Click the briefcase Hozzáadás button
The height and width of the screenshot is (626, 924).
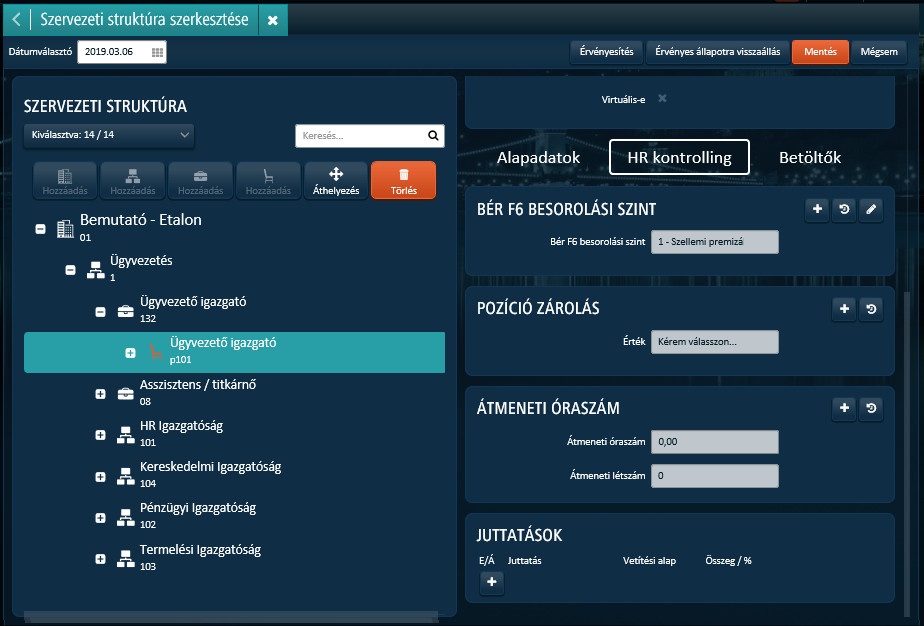tap(200, 180)
